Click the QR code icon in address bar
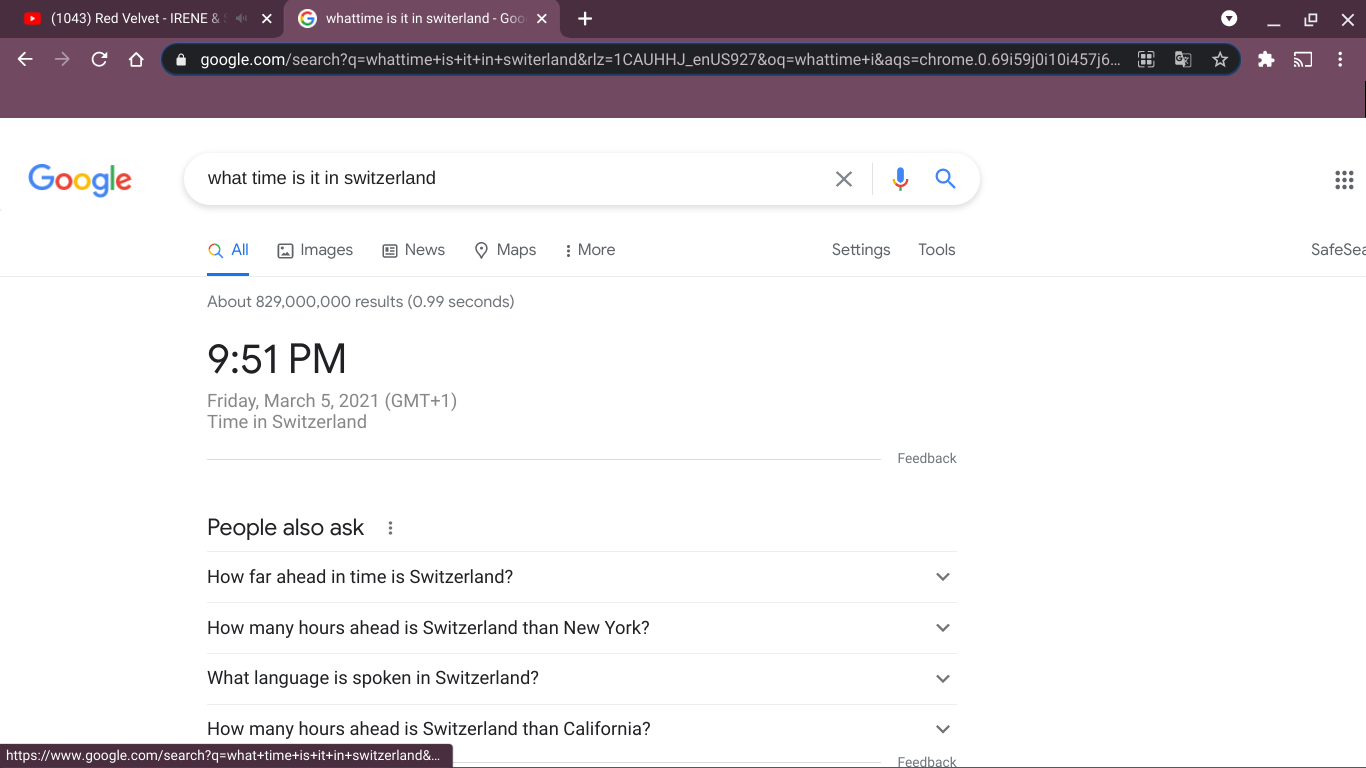Viewport: 1366px width, 768px height. tap(1146, 59)
